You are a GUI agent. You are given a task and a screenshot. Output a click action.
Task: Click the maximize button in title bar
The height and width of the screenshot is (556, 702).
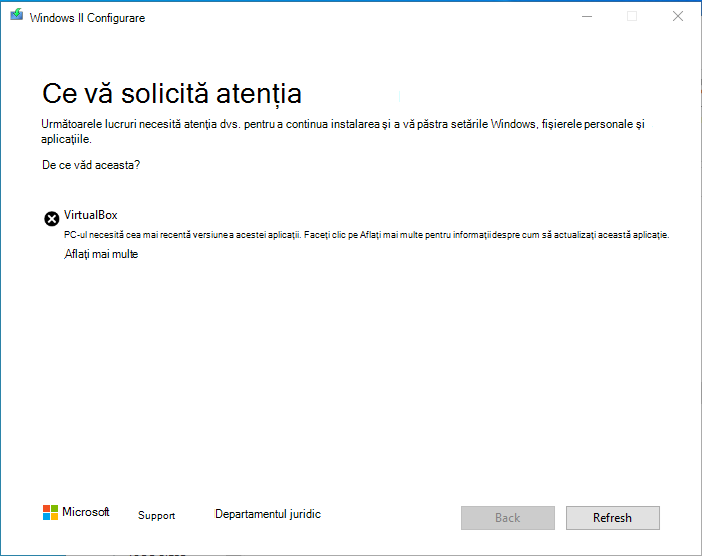632,17
